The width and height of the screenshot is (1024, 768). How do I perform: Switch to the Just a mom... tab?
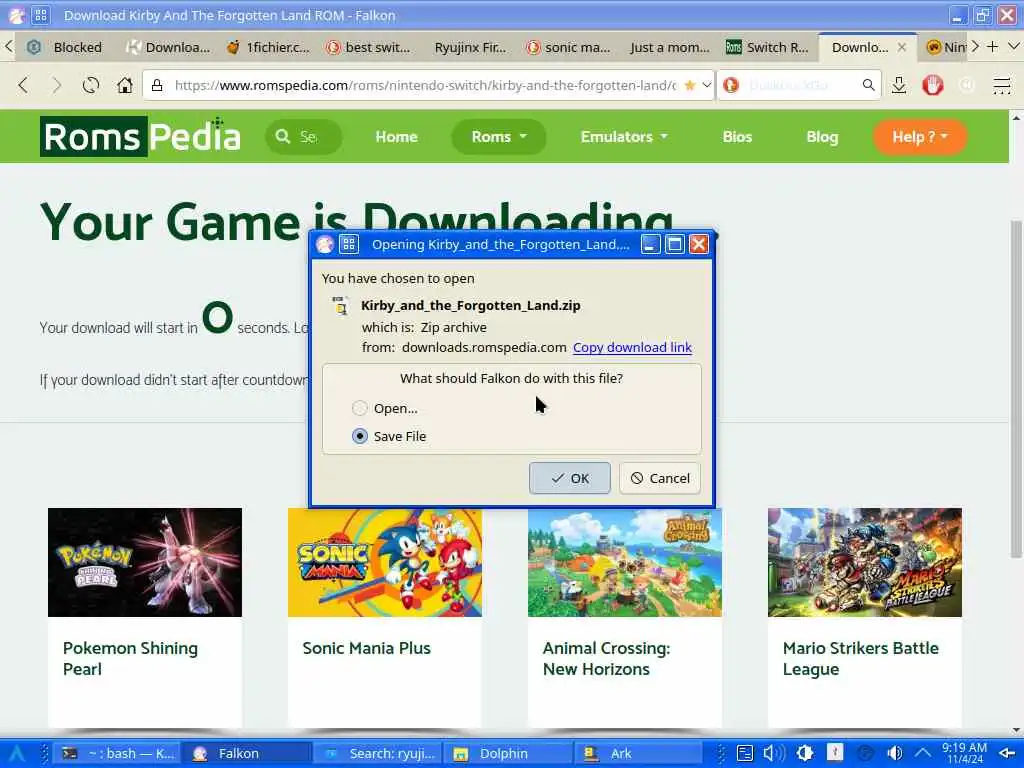tap(669, 47)
